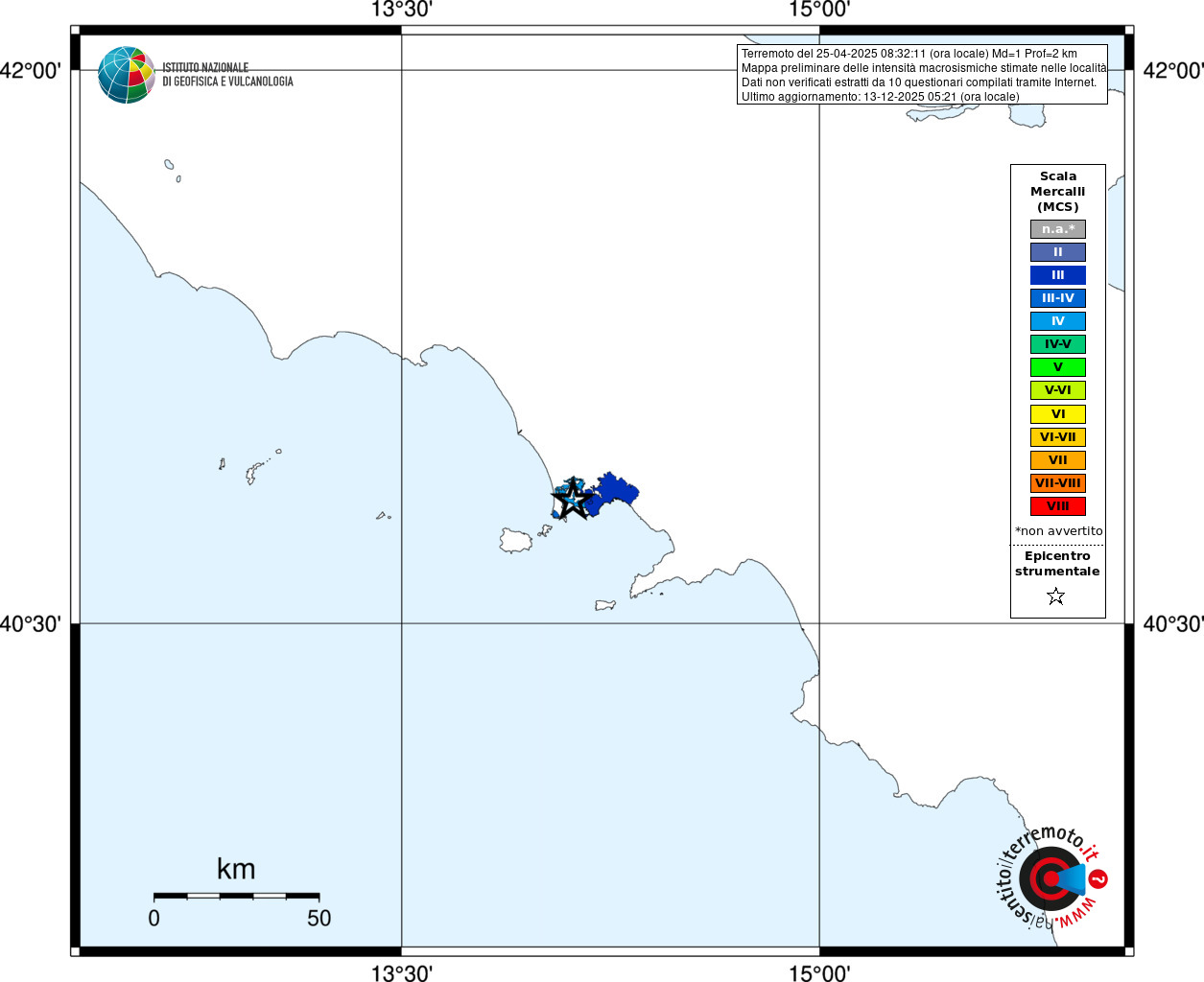1204x982 pixels.
Task: Click the haisentitoilterremoto.it target logo
Action: pos(1051,877)
